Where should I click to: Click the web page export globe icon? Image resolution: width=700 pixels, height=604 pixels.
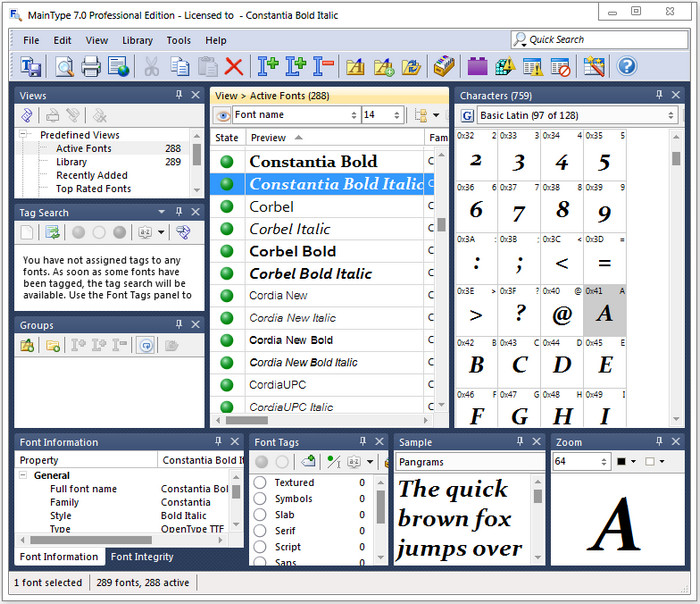pos(118,67)
